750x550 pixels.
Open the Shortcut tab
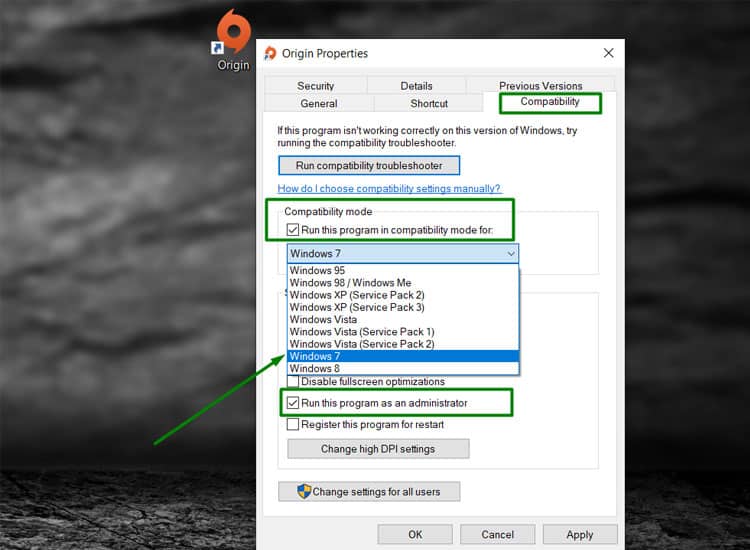click(x=429, y=103)
